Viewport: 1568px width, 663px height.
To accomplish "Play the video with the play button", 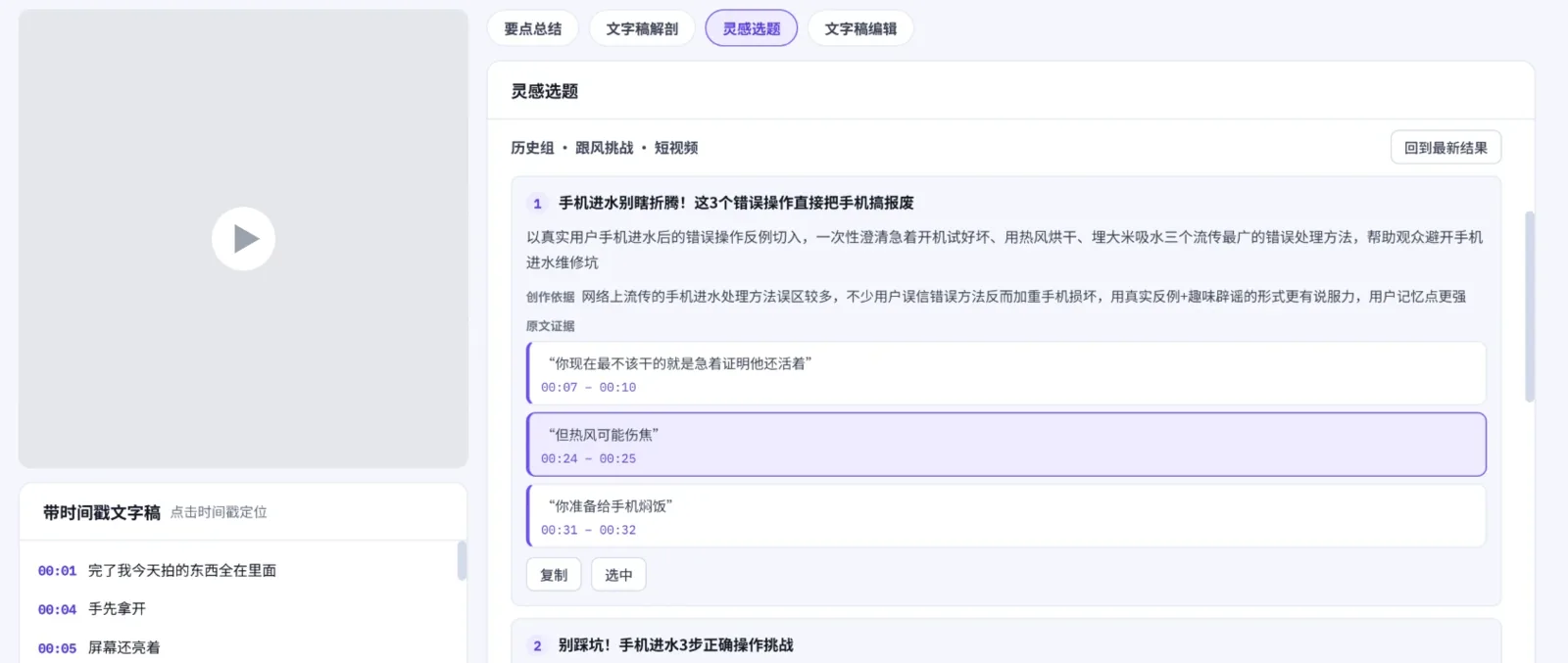I will point(243,239).
